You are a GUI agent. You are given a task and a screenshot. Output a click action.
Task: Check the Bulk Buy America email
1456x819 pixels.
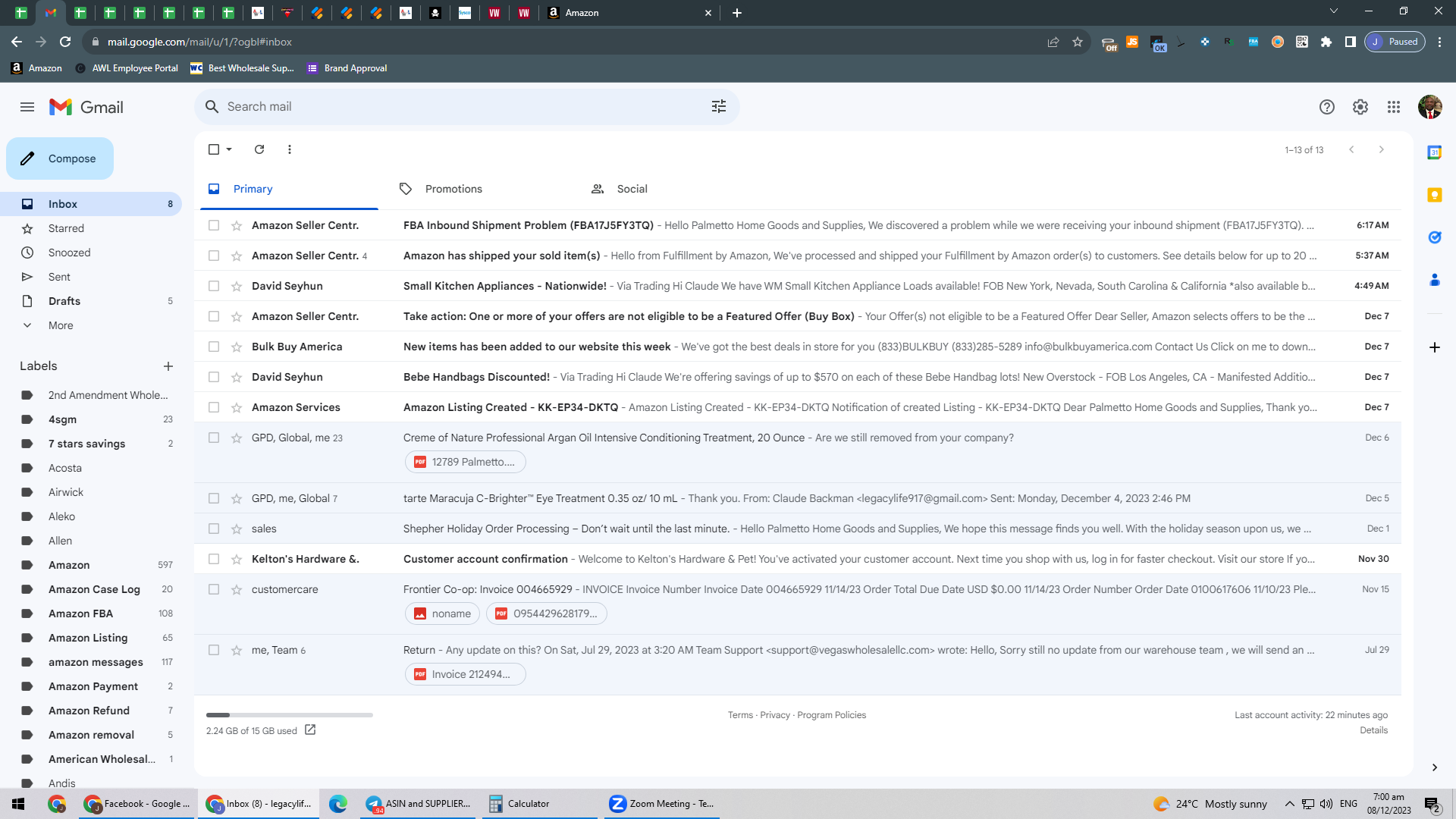[214, 347]
